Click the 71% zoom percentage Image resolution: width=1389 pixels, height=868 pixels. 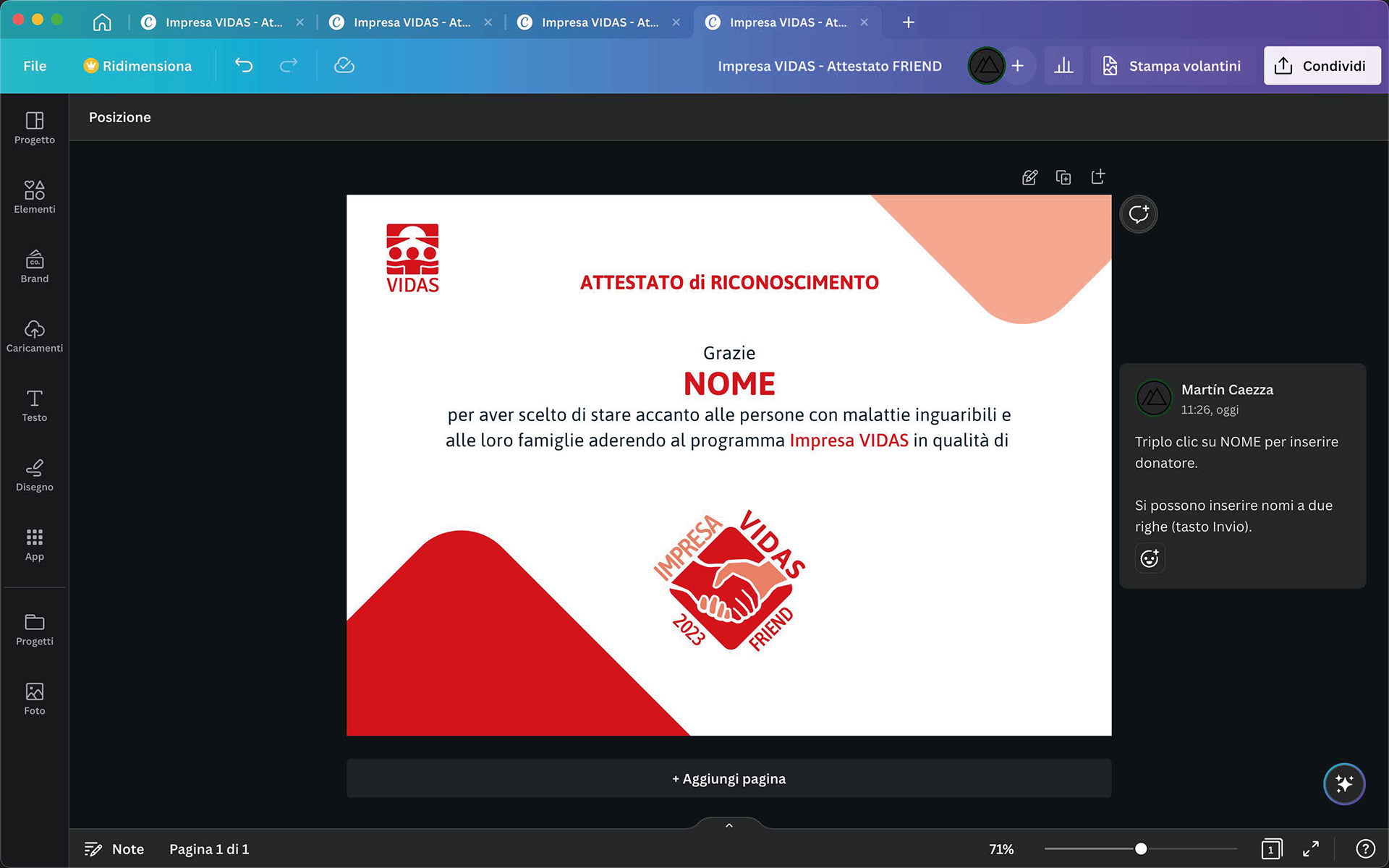point(1001,849)
